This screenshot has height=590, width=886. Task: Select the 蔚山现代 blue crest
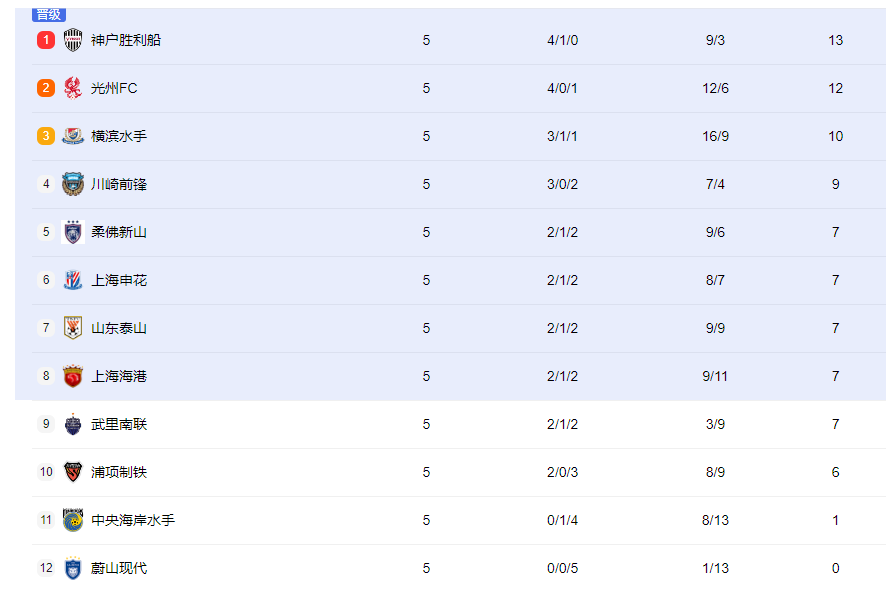[72, 568]
